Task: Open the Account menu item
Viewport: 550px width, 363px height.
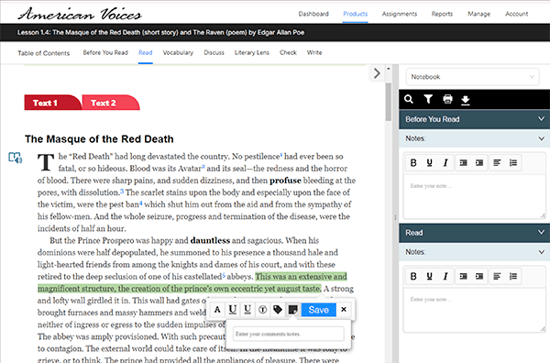Action: 516,14
